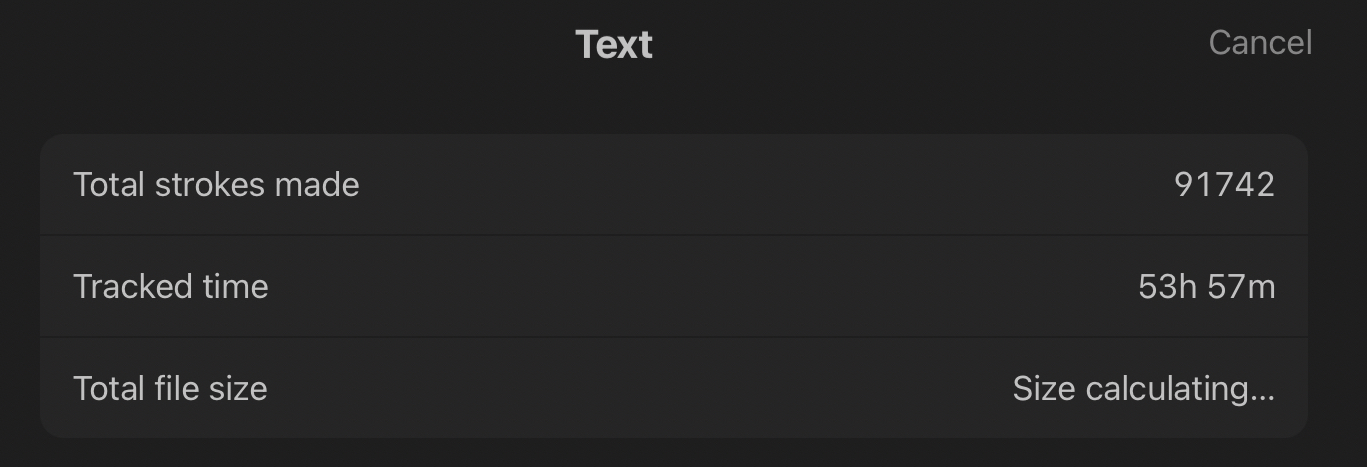The width and height of the screenshot is (1367, 467).
Task: Click the divider above Total file size
Action: 674,337
